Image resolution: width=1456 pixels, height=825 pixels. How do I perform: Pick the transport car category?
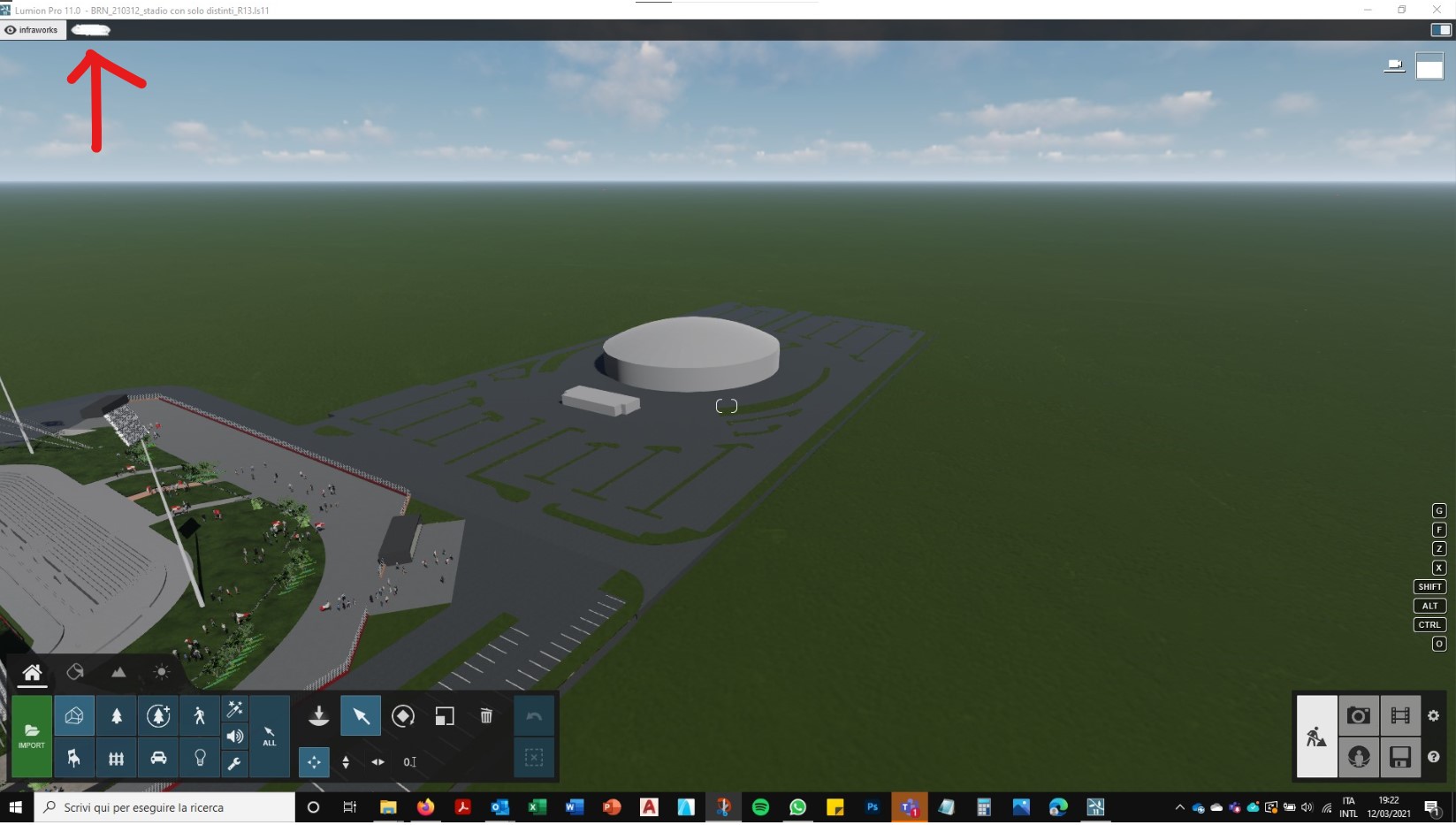158,758
